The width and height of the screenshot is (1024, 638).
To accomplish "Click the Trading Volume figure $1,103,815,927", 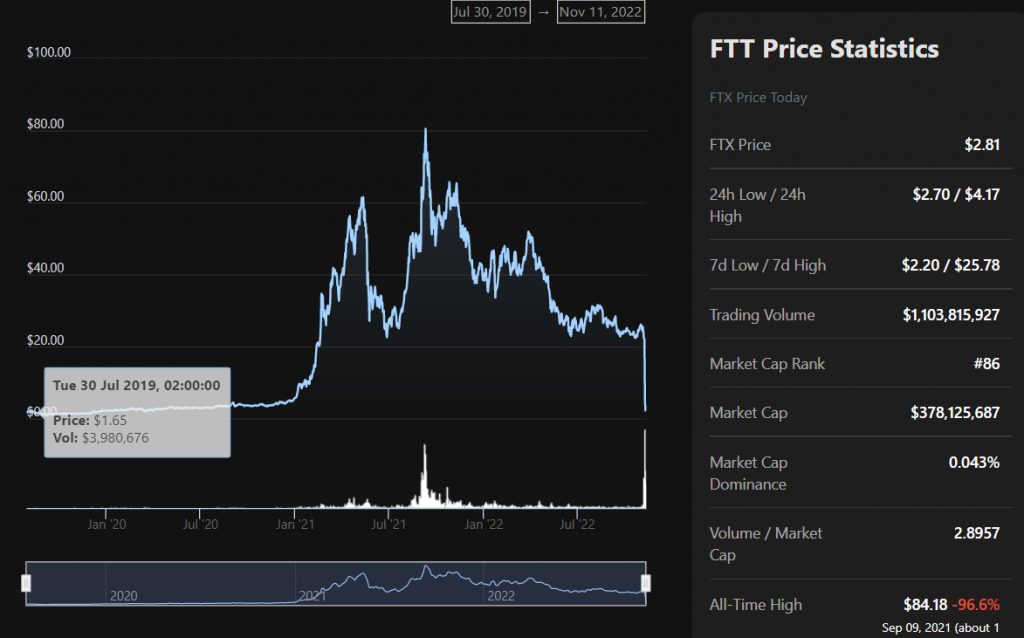I will point(950,315).
